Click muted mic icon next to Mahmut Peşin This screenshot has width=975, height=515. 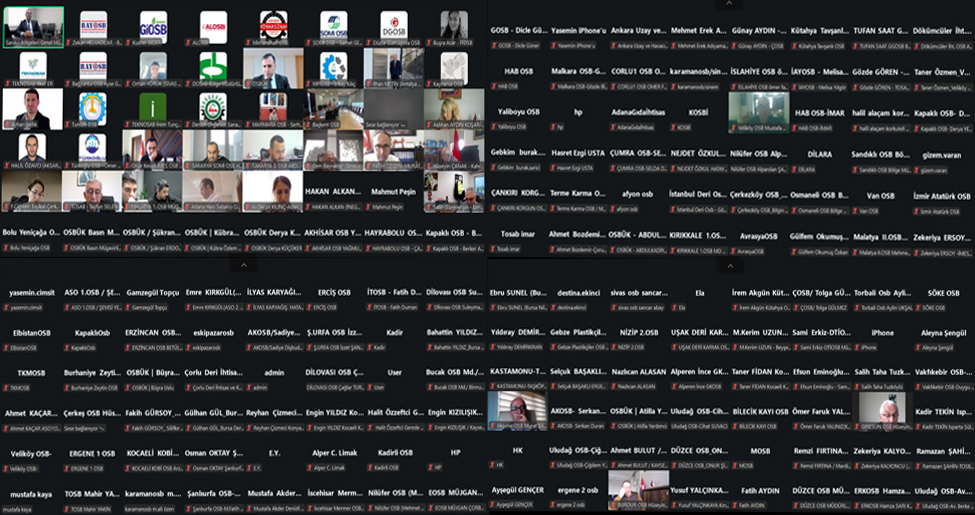[x=368, y=207]
